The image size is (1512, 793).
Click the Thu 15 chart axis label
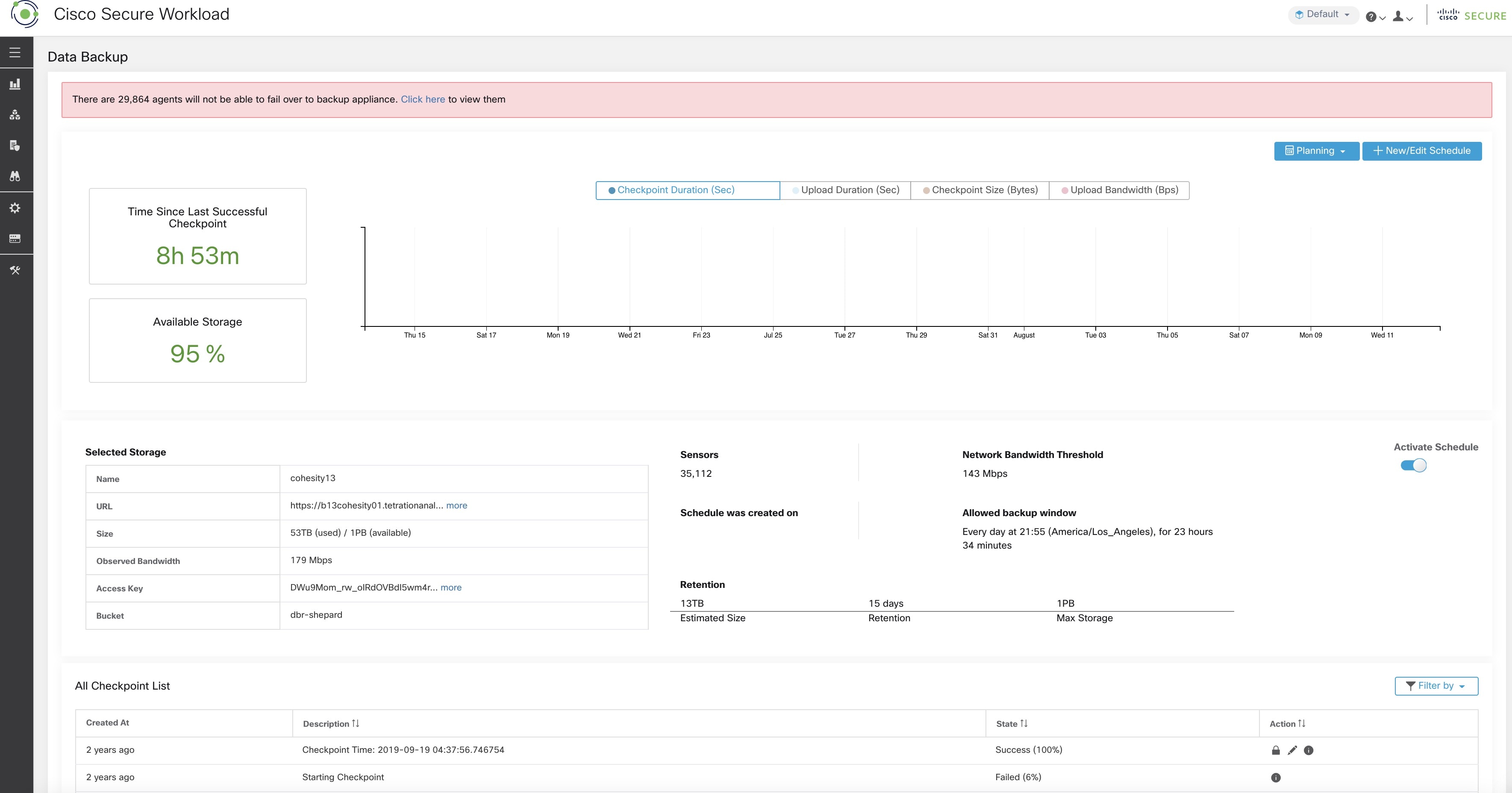[415, 335]
